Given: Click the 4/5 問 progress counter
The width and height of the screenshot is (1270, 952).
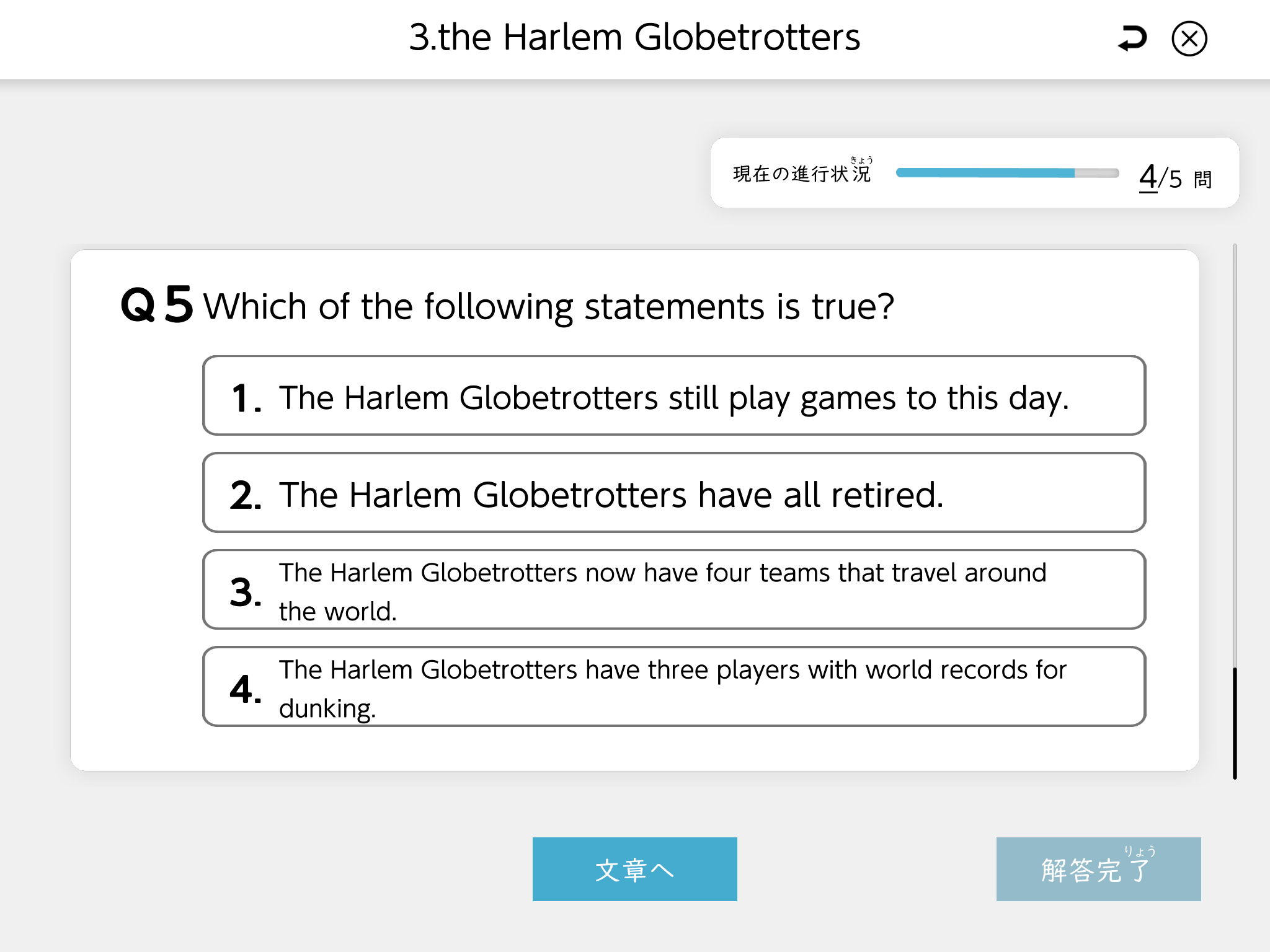Looking at the screenshot, I should (1174, 178).
